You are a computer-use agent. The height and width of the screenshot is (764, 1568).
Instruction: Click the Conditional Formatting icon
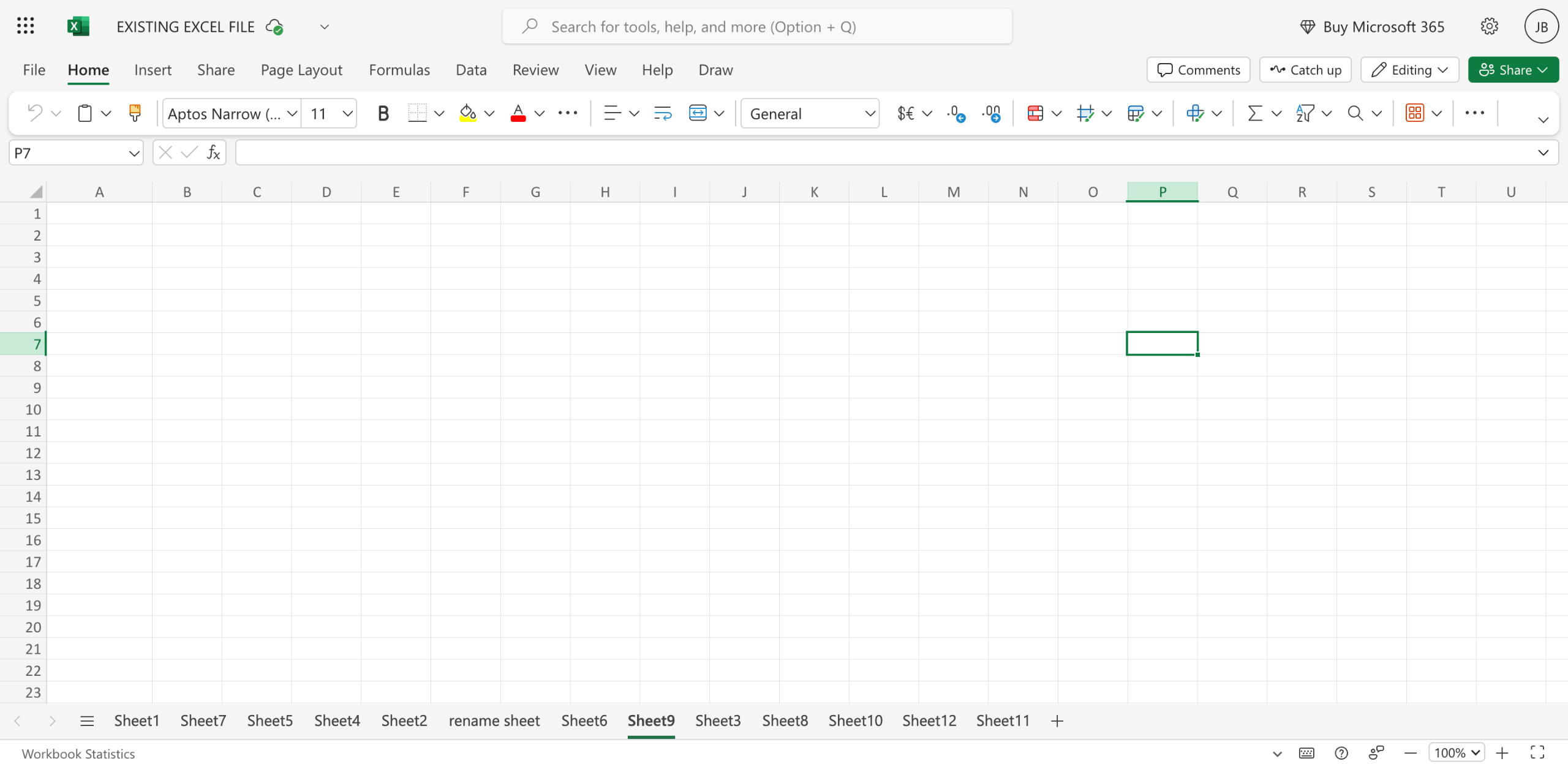click(1035, 113)
